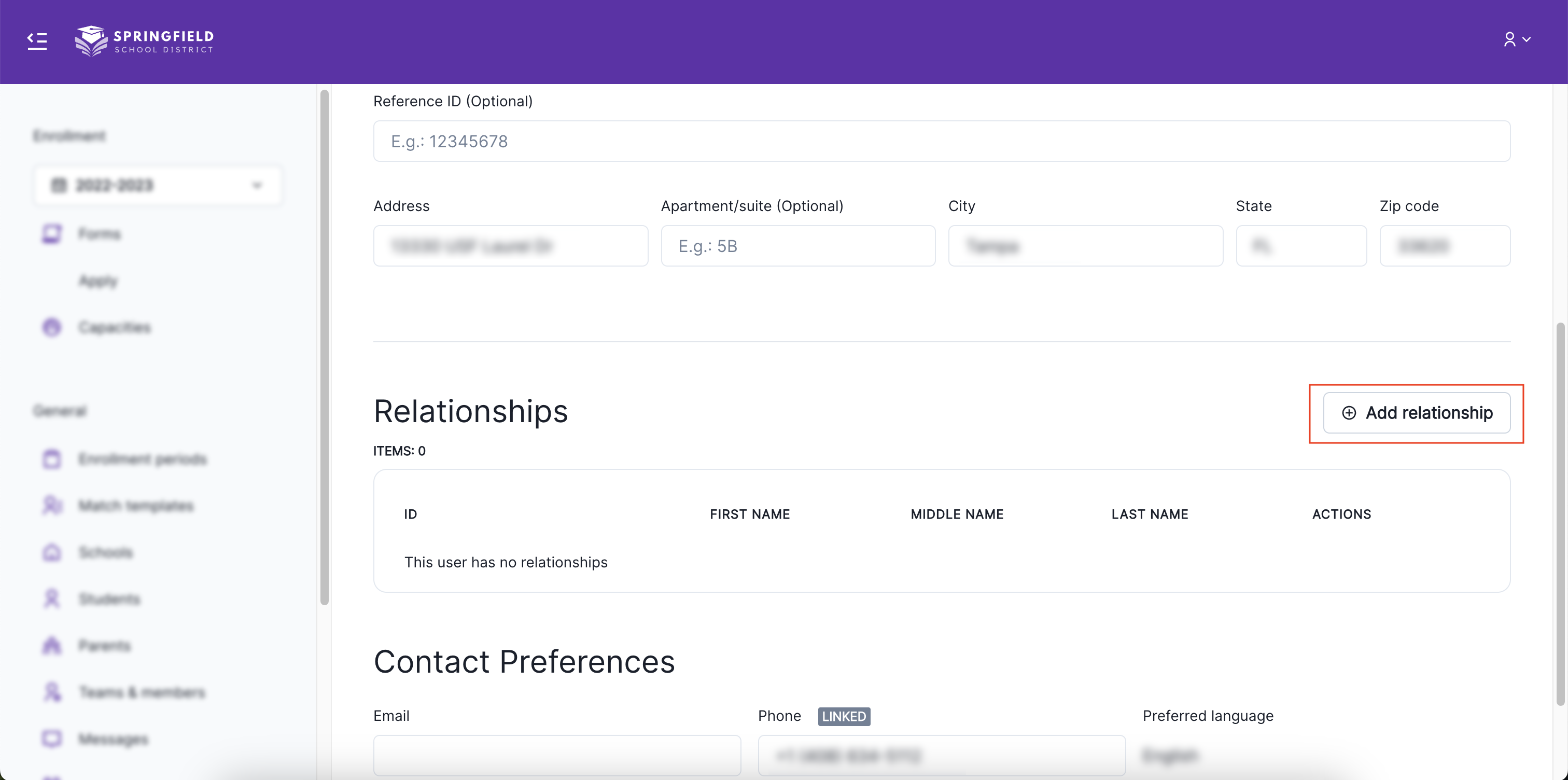Select the Apply sidebar link
This screenshot has height=780, width=1568.
pyautogui.click(x=97, y=281)
